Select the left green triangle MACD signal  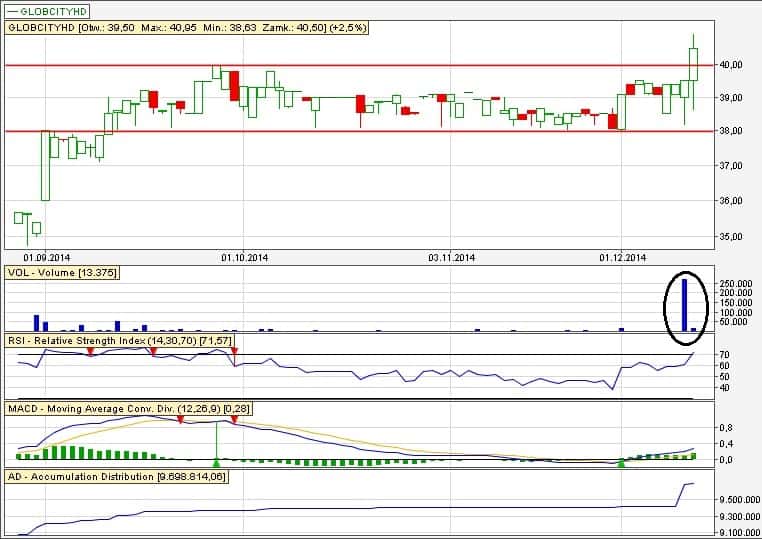216,462
